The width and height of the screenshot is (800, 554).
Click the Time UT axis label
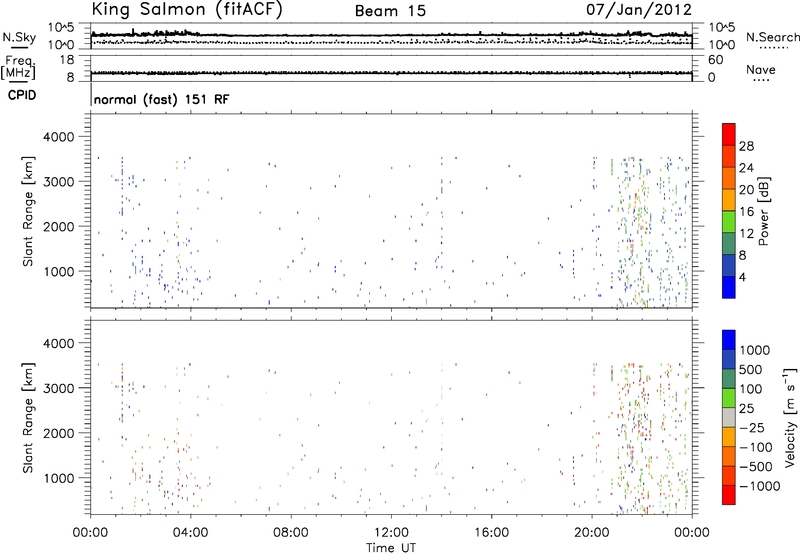click(x=391, y=548)
